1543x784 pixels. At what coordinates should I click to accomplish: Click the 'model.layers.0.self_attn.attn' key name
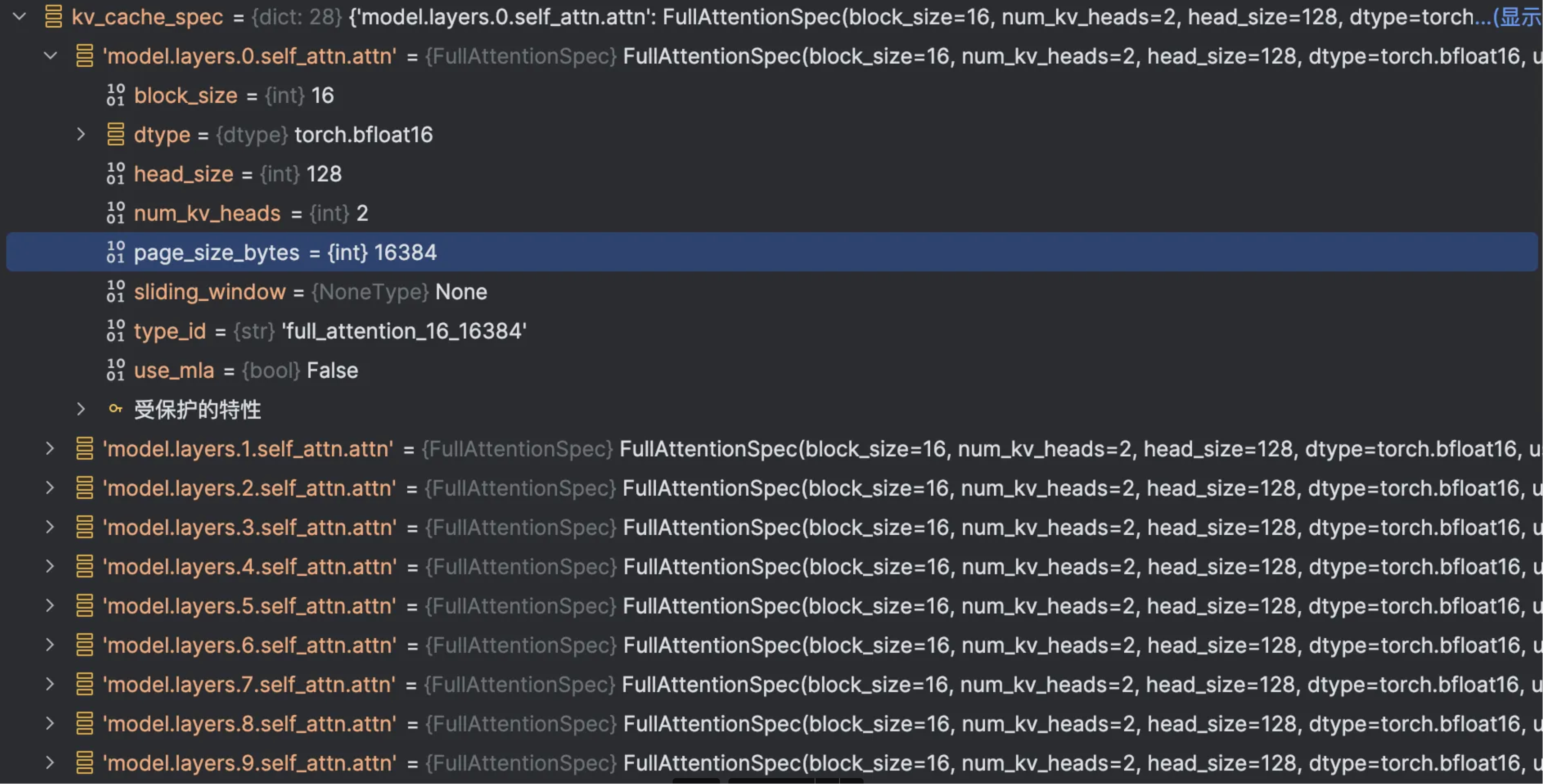click(x=249, y=56)
